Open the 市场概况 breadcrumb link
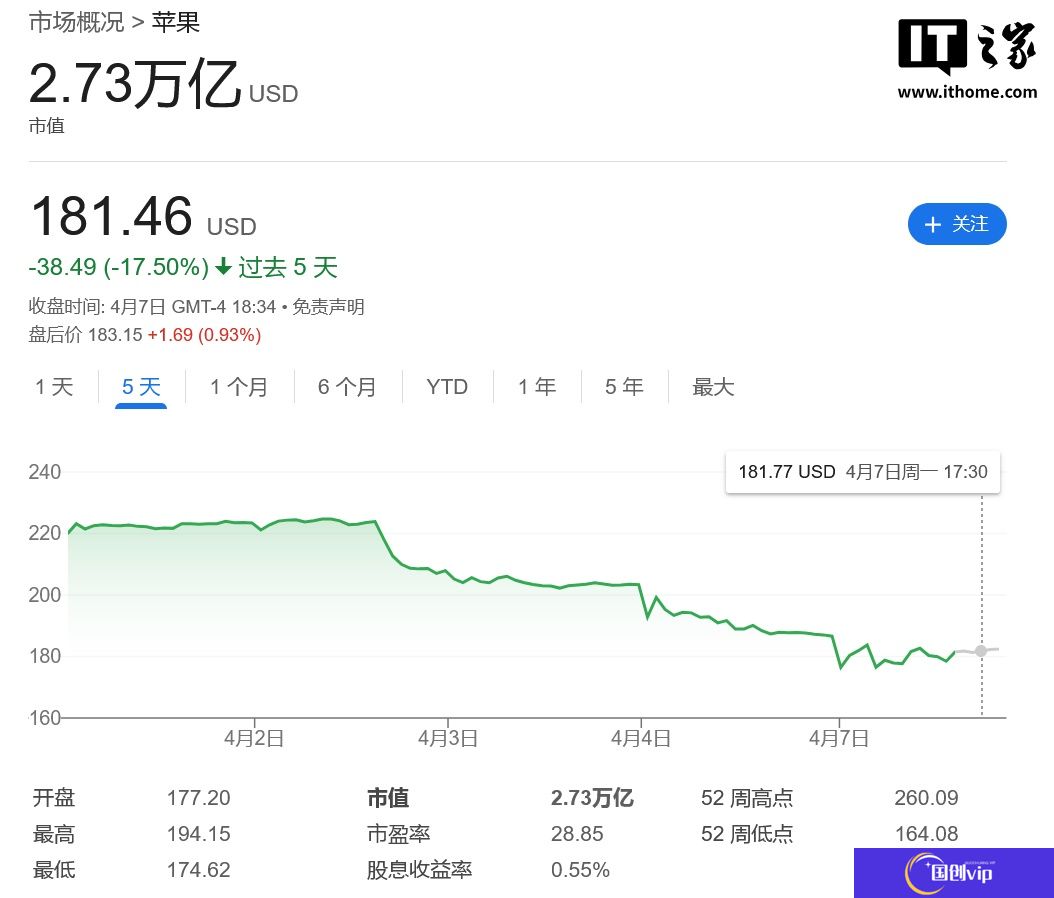 click(x=77, y=22)
